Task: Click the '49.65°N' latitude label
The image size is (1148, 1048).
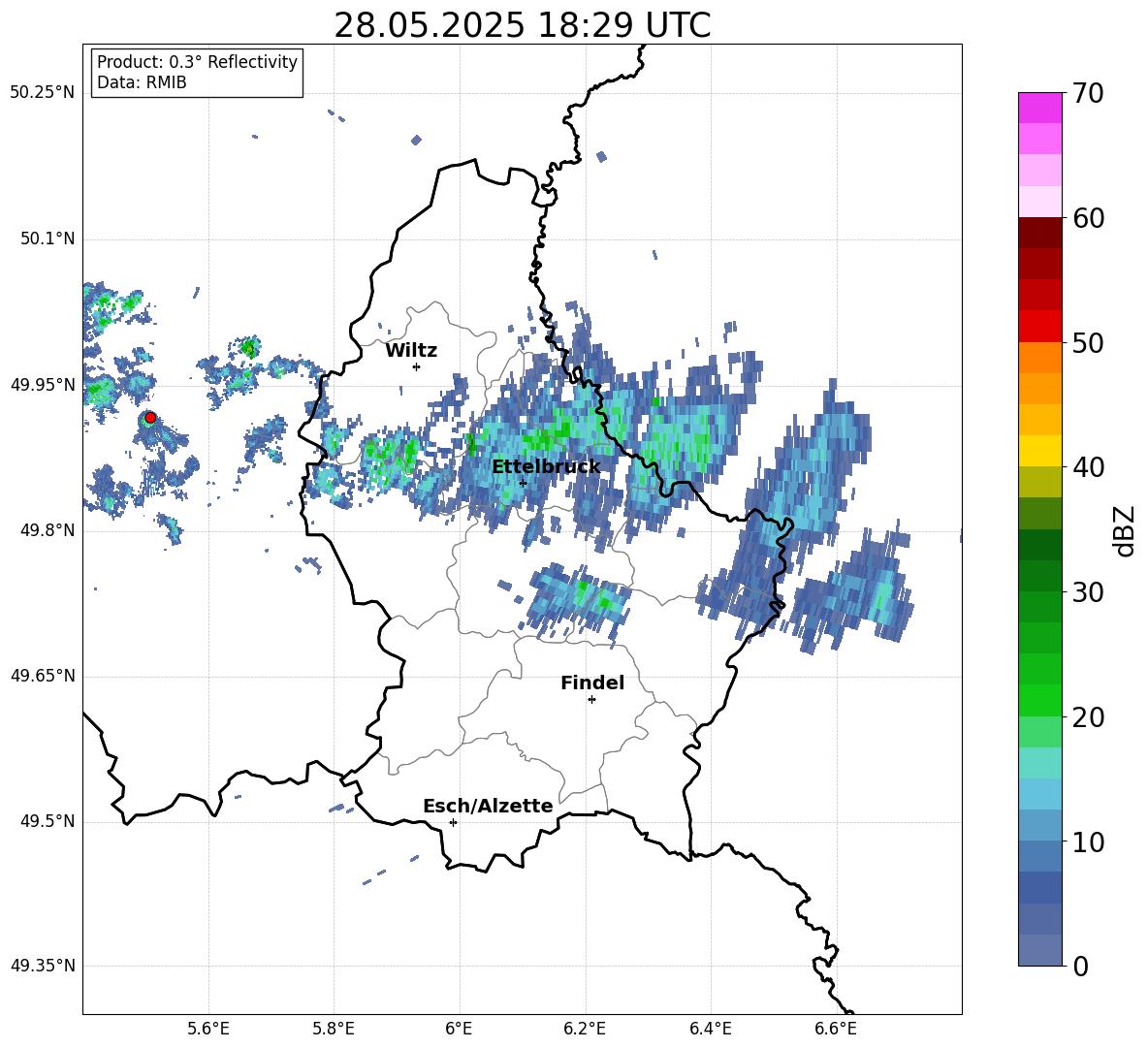Action: tap(43, 676)
